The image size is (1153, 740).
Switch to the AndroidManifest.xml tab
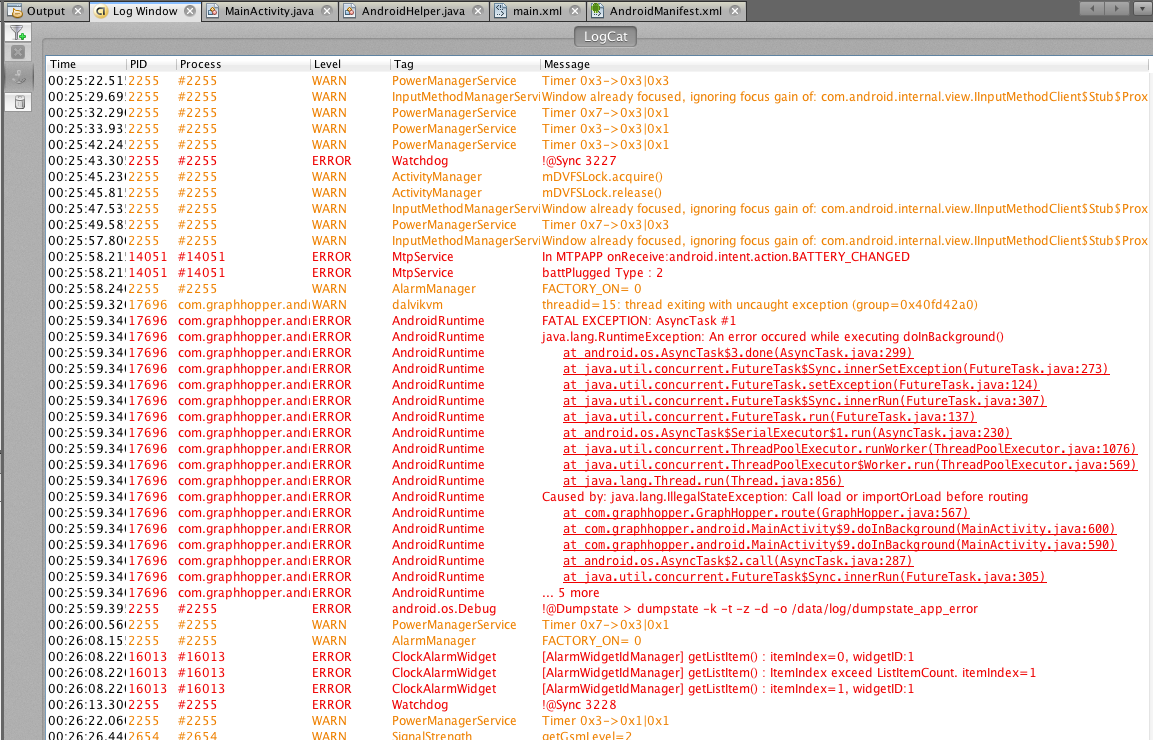point(665,11)
